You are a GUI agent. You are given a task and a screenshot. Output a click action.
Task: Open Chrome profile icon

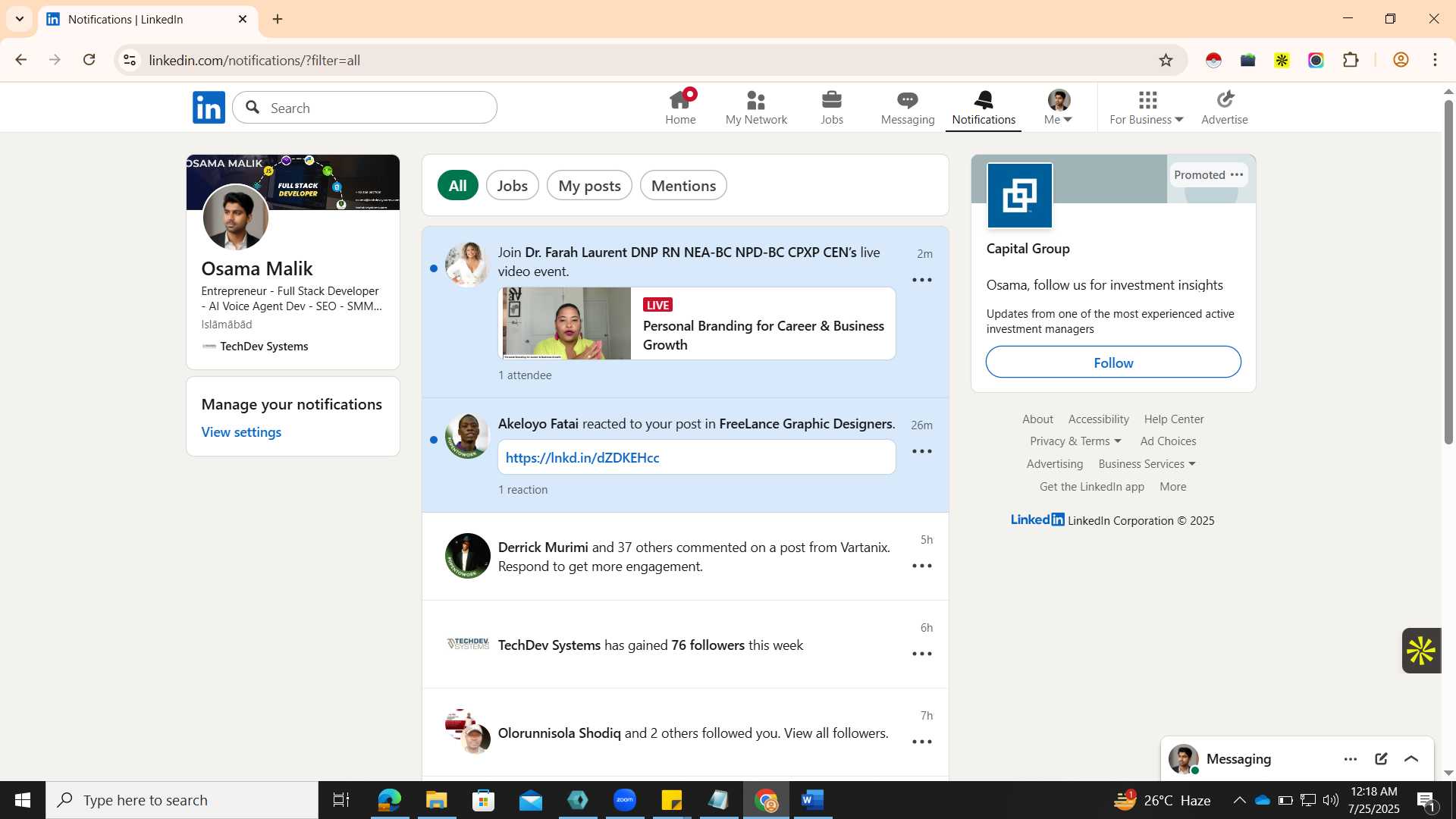[x=1401, y=61]
